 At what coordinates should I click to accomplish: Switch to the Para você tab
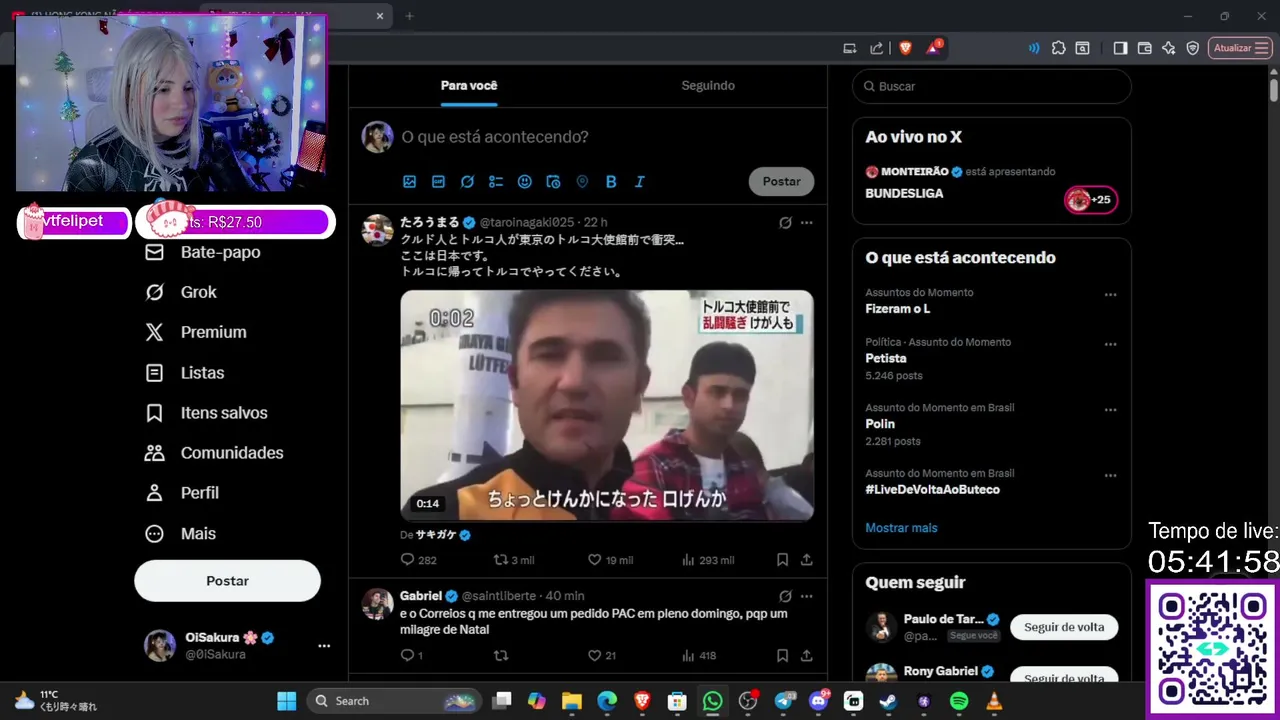coord(469,85)
